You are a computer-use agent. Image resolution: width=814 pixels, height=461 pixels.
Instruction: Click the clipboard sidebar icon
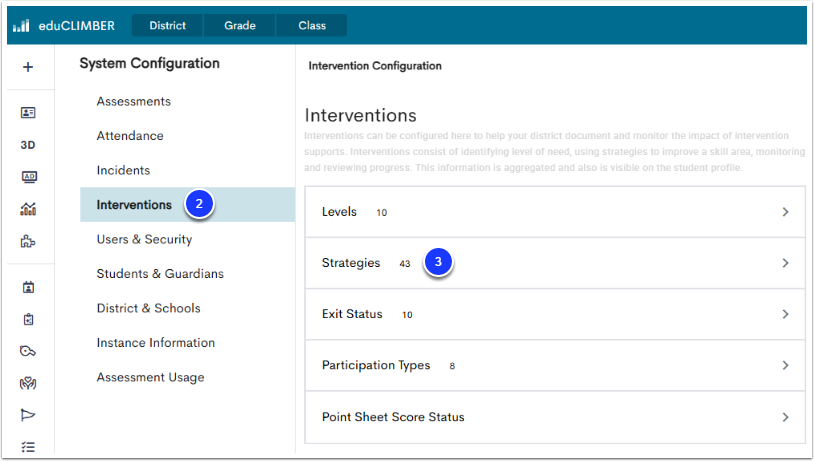click(x=29, y=319)
